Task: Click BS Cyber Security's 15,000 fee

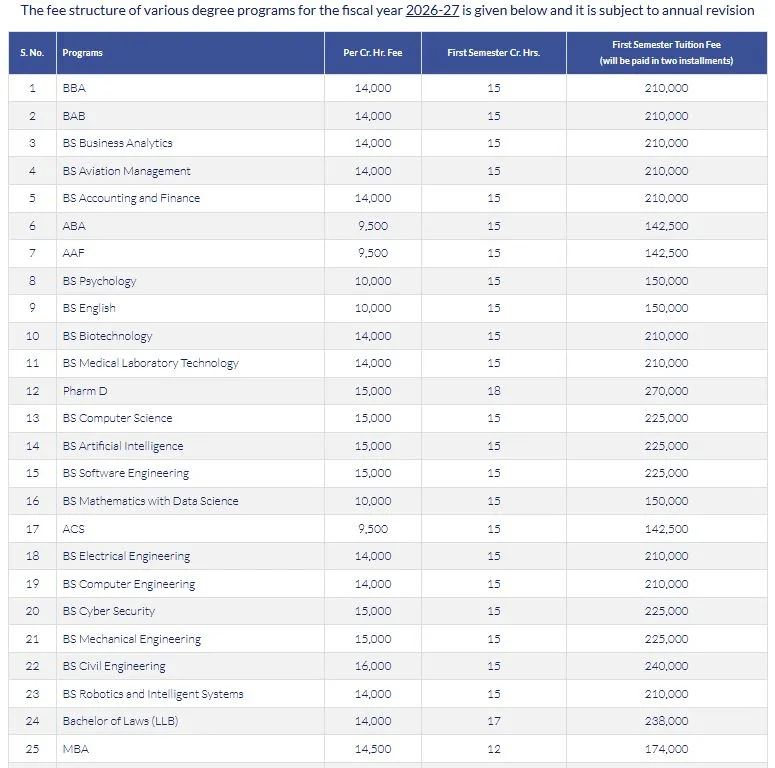Action: click(373, 611)
